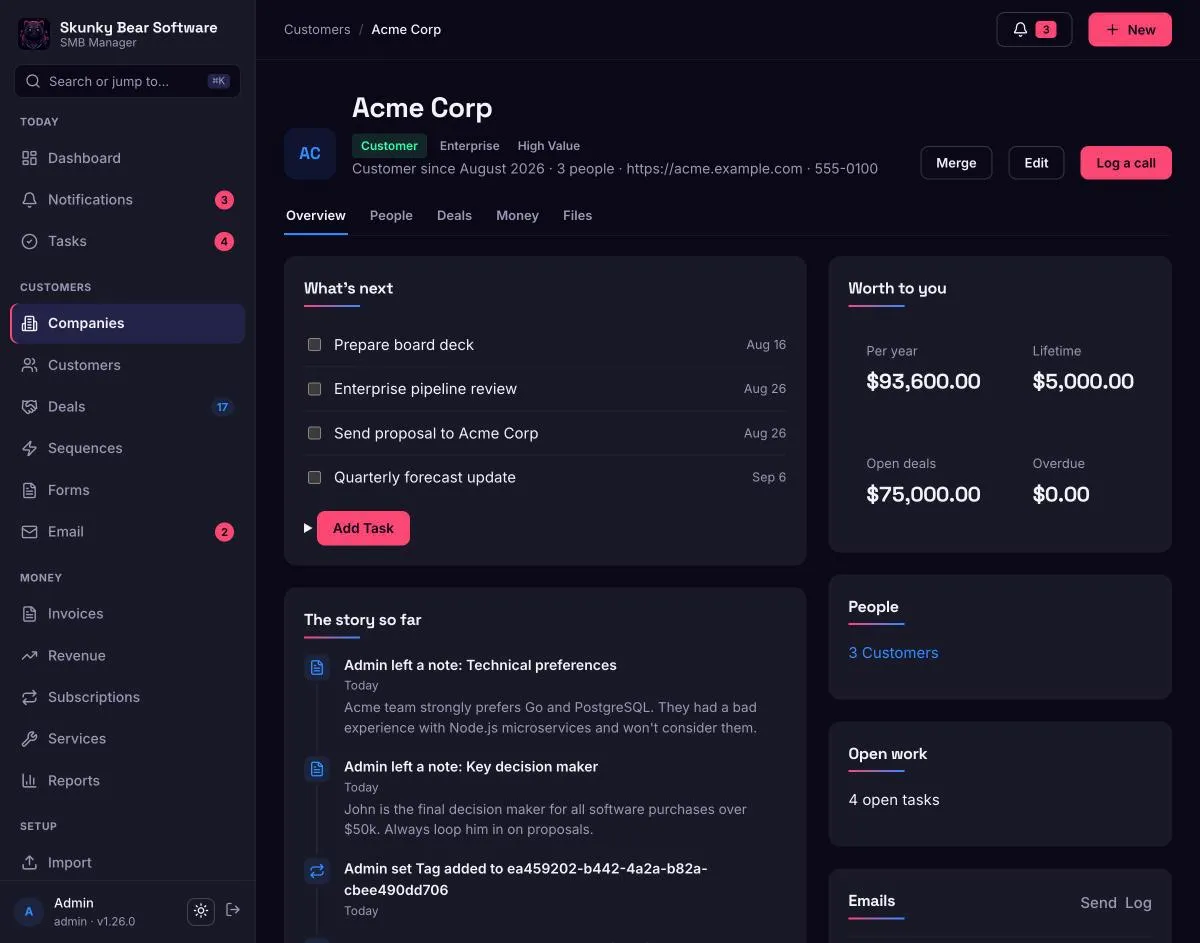1200x943 pixels.
Task: Click the Edit button
Action: click(x=1036, y=163)
